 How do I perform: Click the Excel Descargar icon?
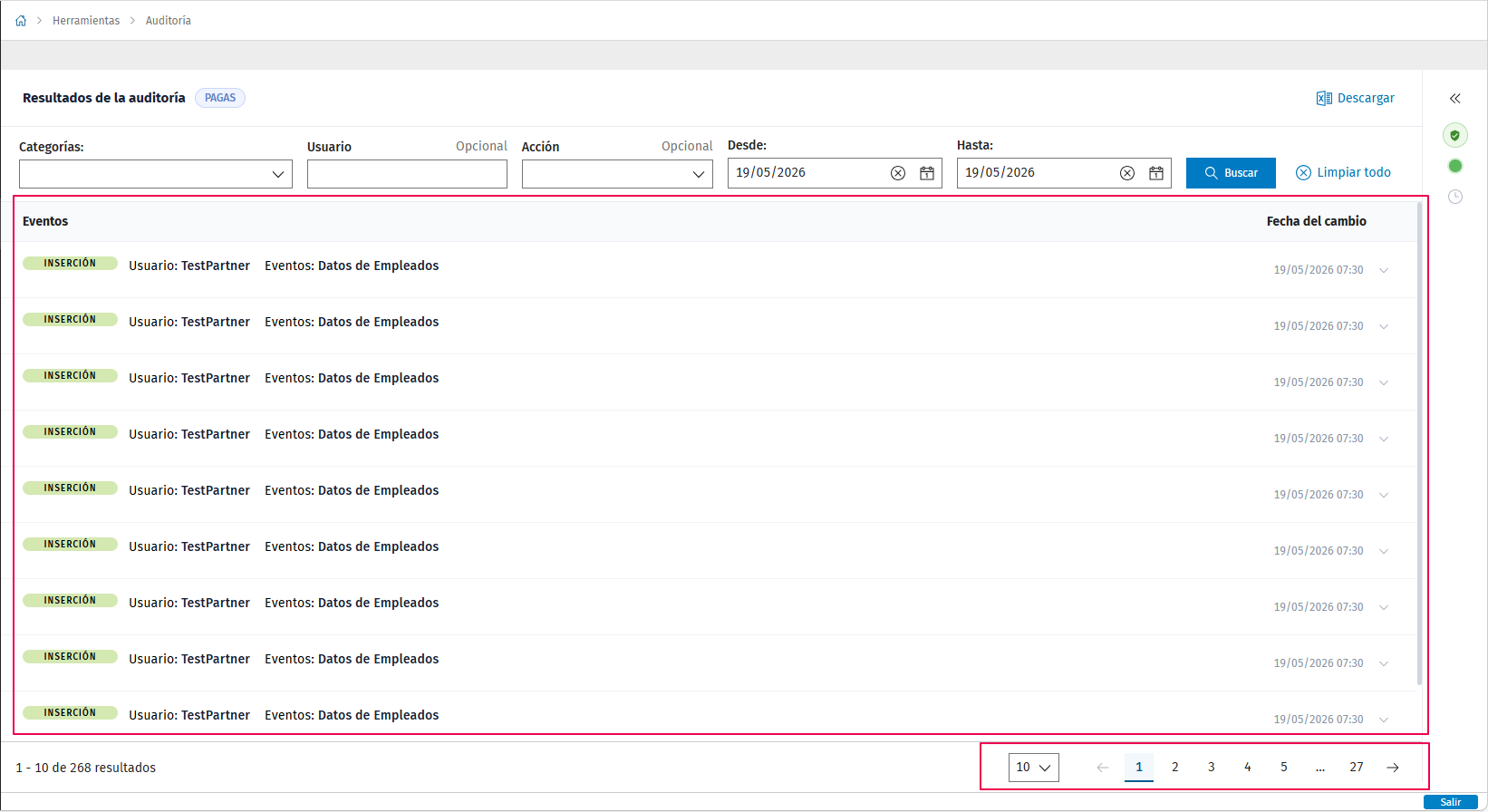(1324, 98)
